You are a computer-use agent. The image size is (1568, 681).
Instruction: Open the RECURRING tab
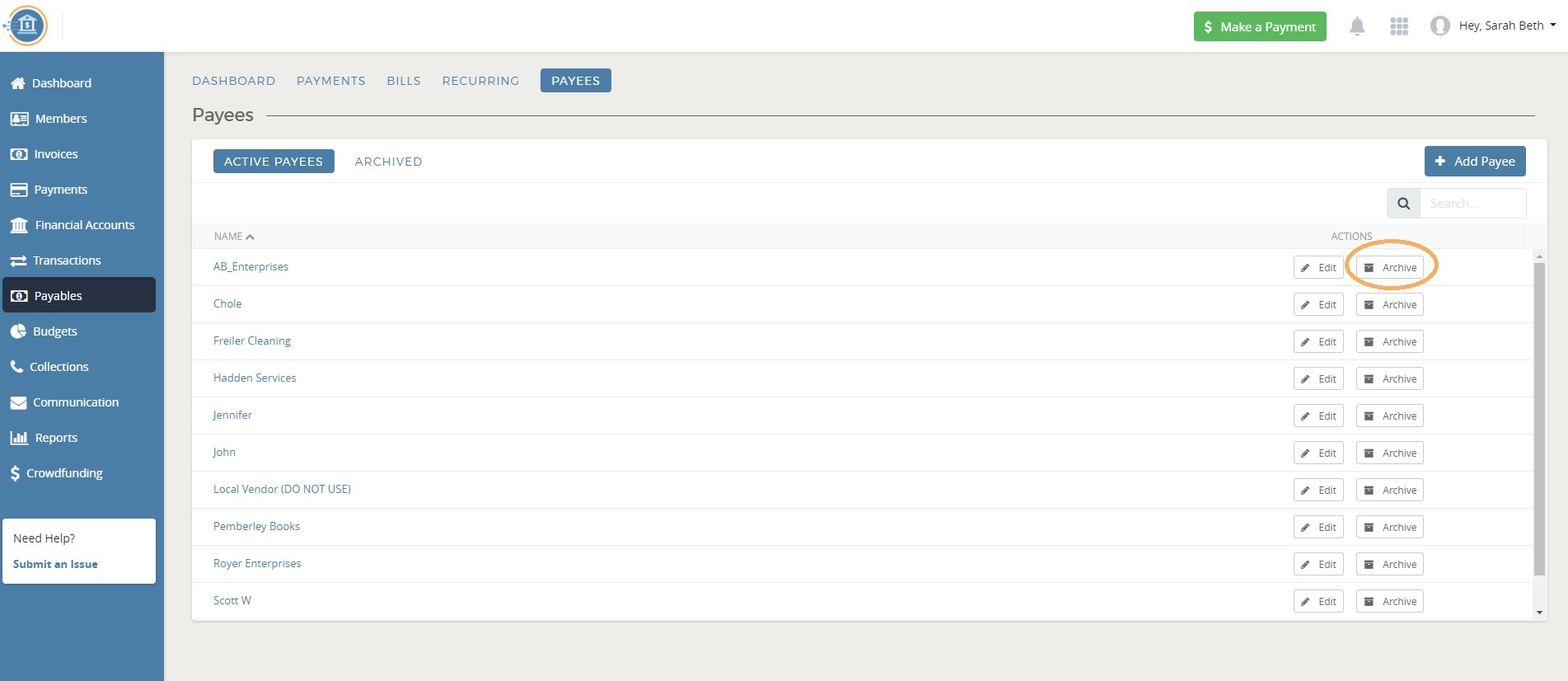[480, 81]
